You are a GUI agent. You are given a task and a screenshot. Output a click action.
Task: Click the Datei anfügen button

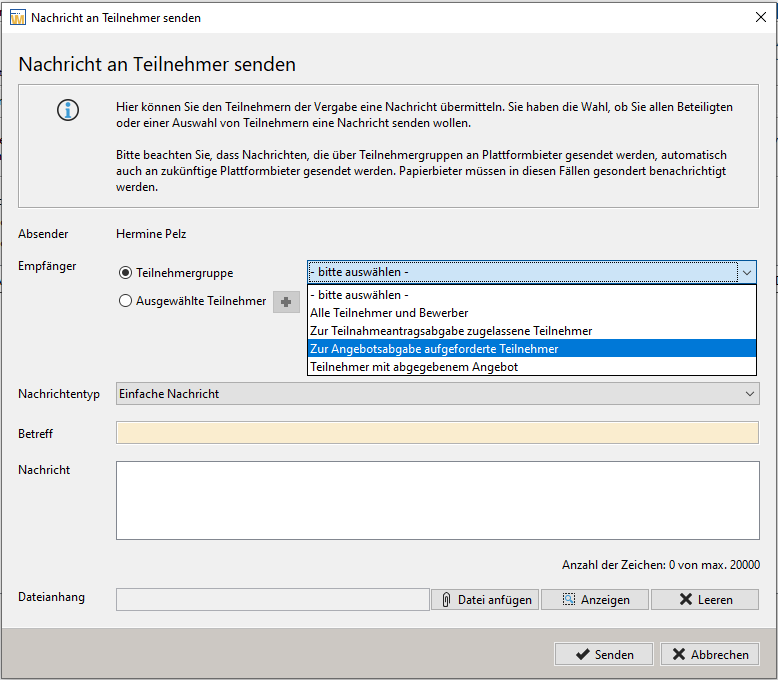point(485,600)
